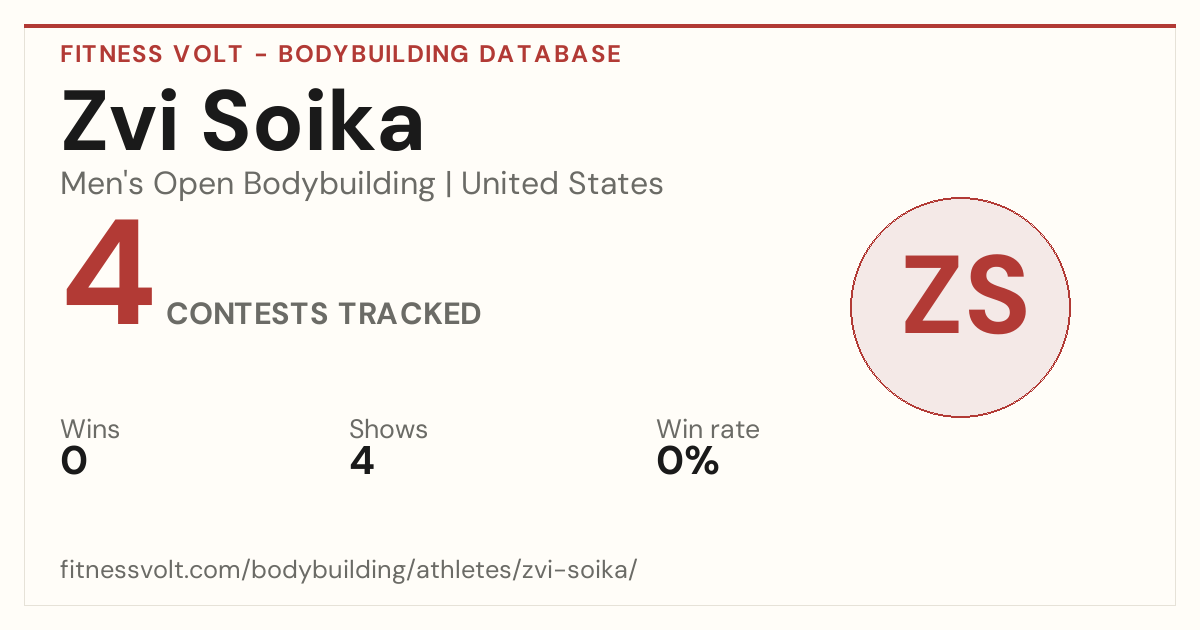Viewport: 1200px width, 630px height.
Task: Click the pipe separator before United States
Action: (448, 185)
